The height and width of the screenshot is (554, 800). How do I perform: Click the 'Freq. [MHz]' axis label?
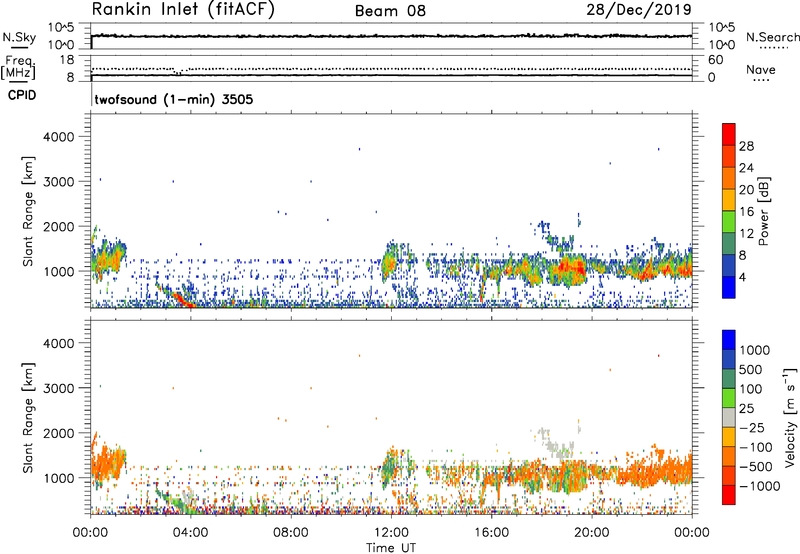19,67
